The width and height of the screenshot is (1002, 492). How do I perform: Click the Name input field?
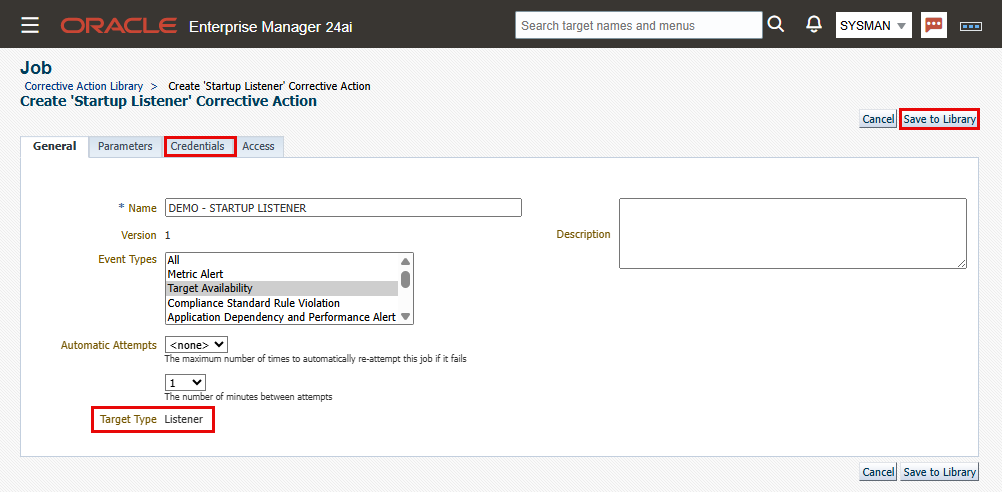click(343, 208)
